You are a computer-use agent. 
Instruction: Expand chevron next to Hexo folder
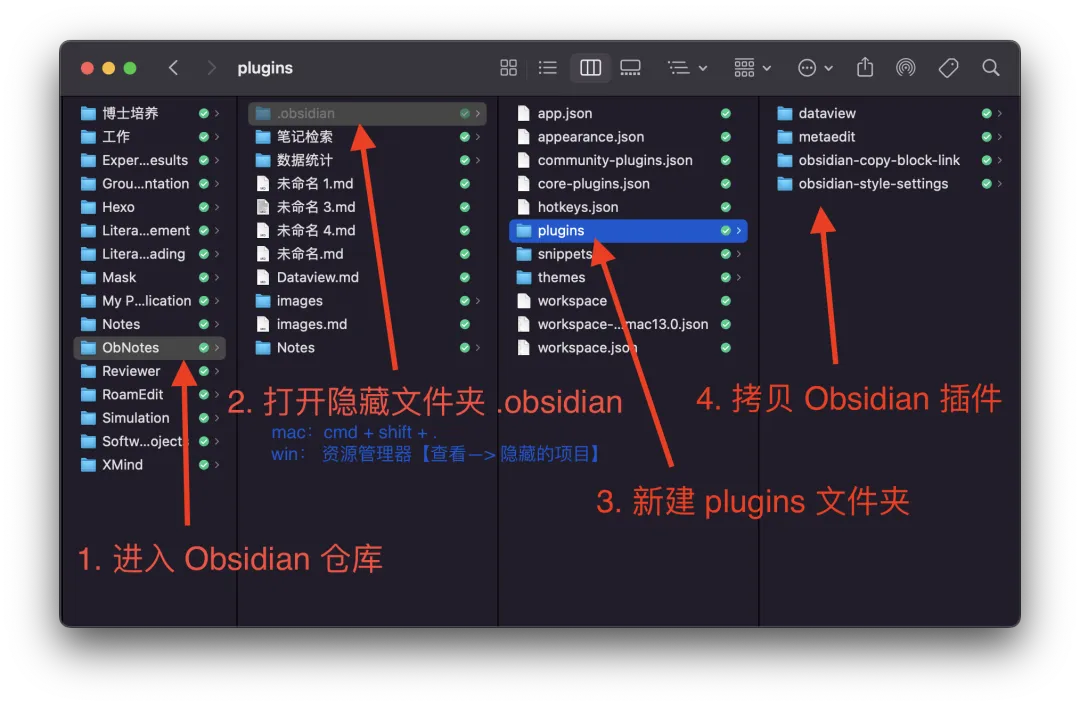(216, 207)
